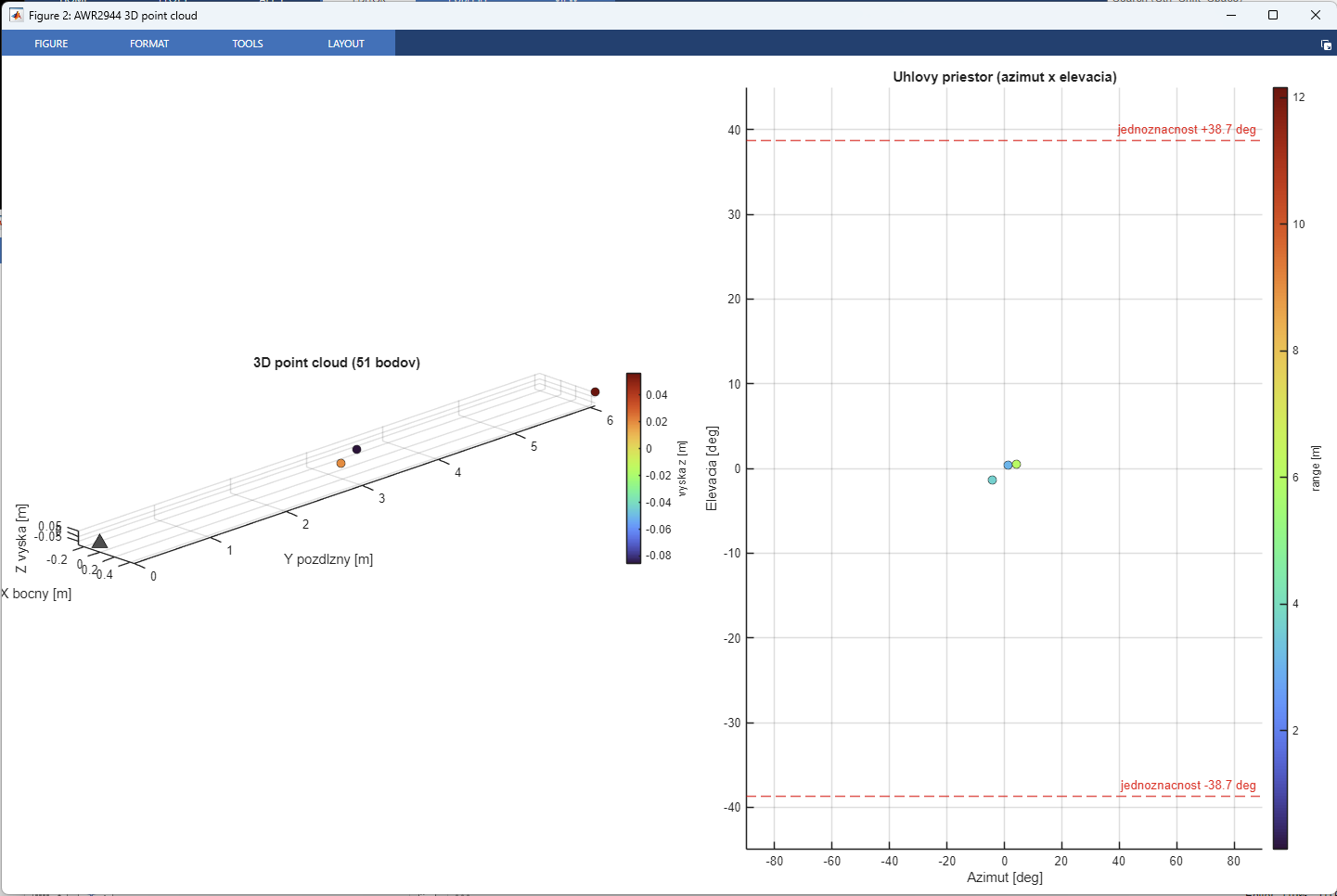The width and height of the screenshot is (1337, 896).
Task: Click the "vyska z [m]" colorbar label
Action: point(682,468)
